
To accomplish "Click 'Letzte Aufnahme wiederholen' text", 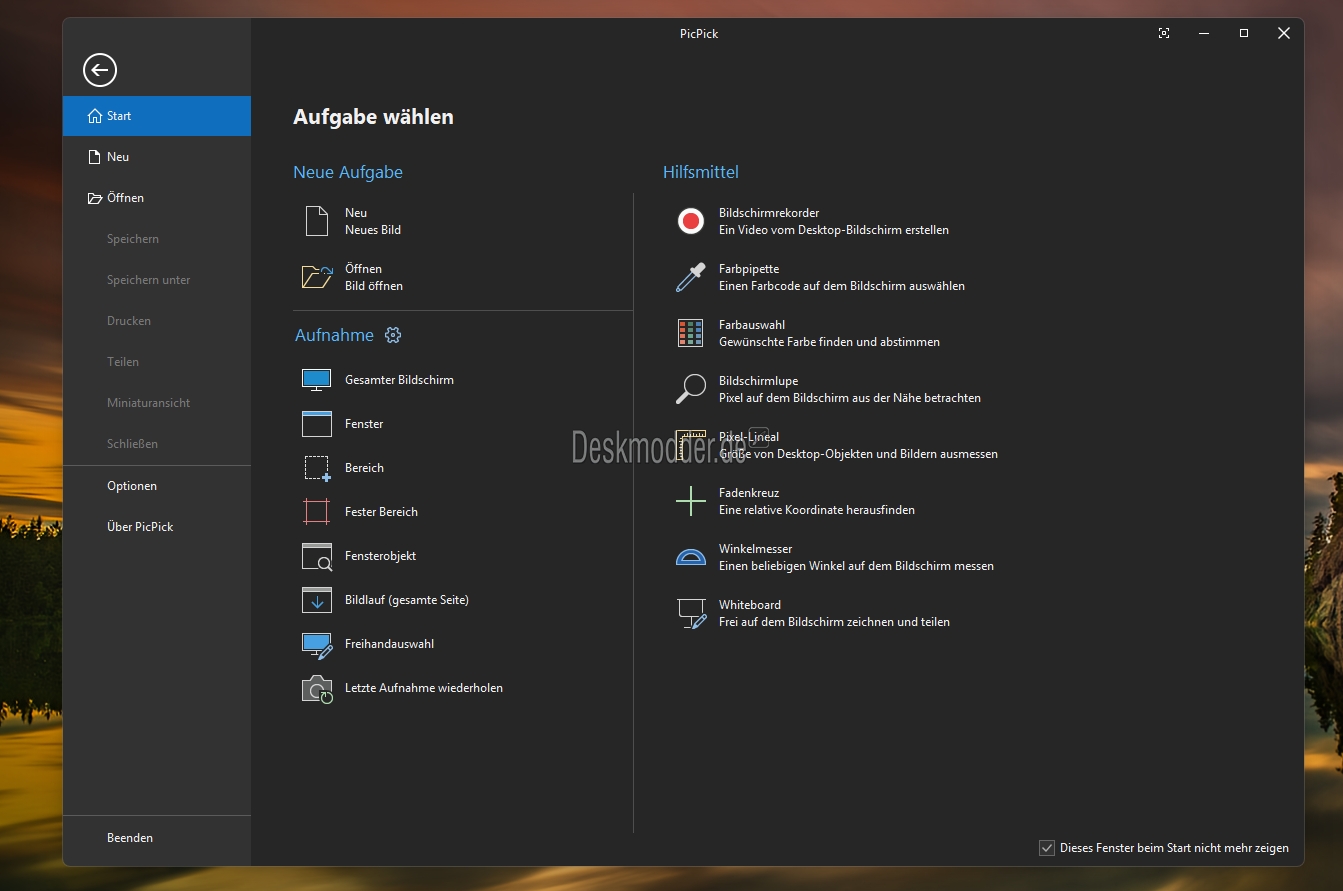I will point(424,688).
